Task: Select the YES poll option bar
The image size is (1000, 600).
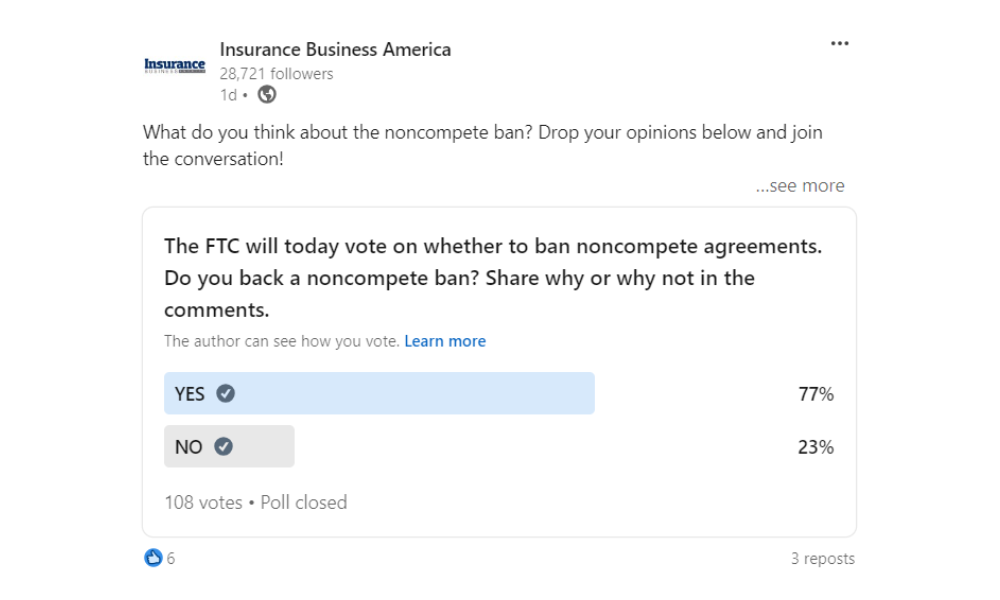Action: click(x=379, y=394)
